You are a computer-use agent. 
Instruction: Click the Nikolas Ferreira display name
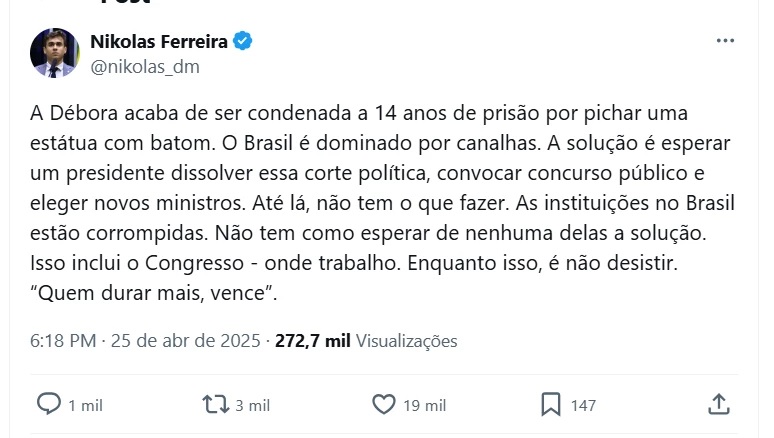tap(159, 42)
